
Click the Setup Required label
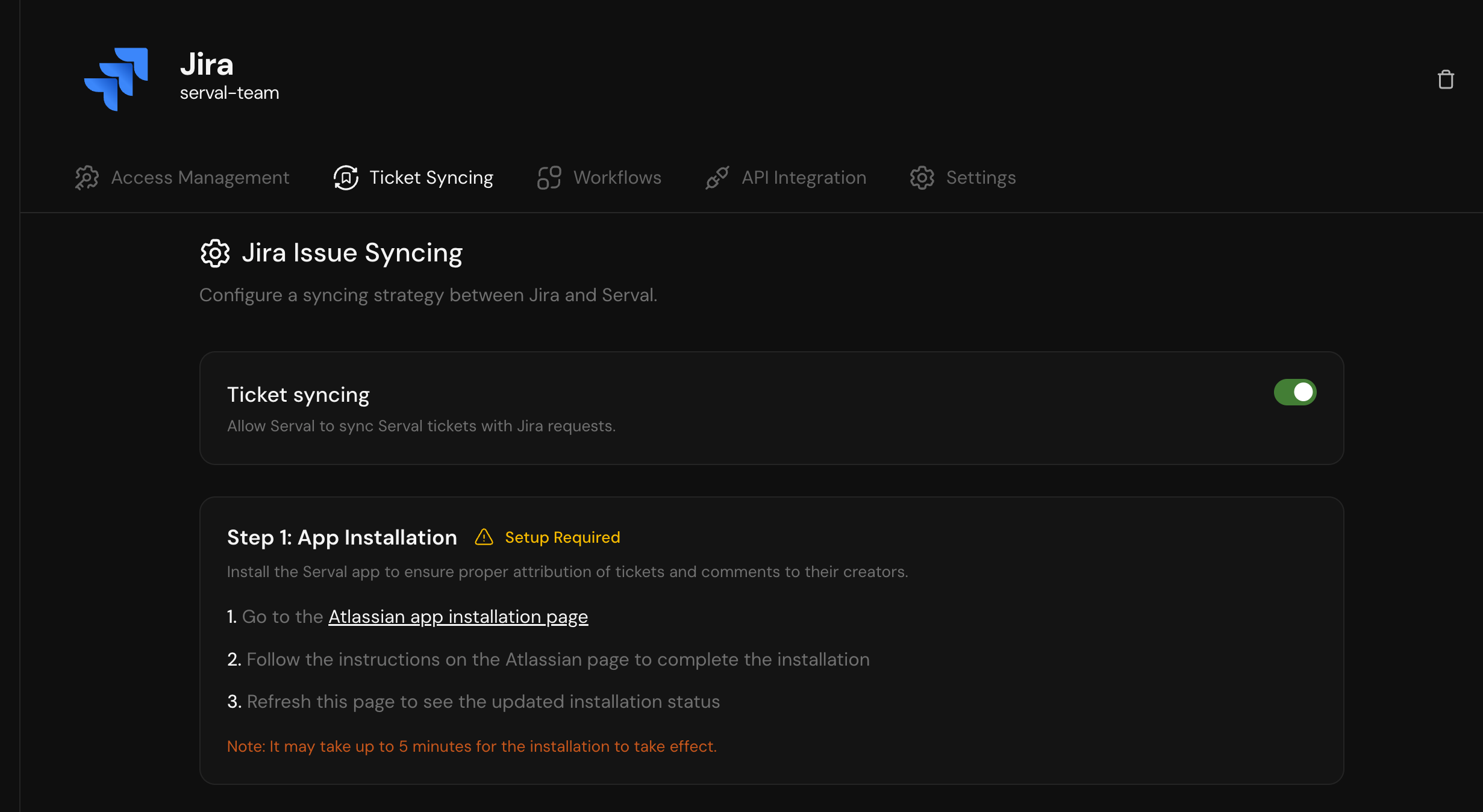point(562,537)
